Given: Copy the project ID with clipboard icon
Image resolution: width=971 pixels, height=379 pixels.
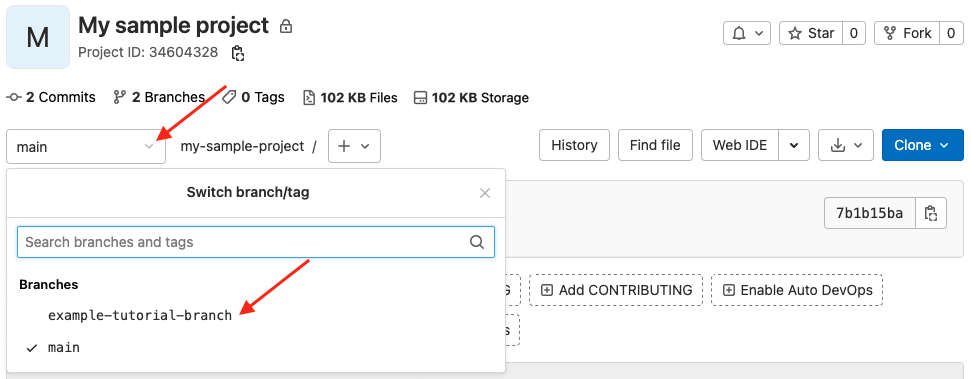Looking at the screenshot, I should point(238,53).
